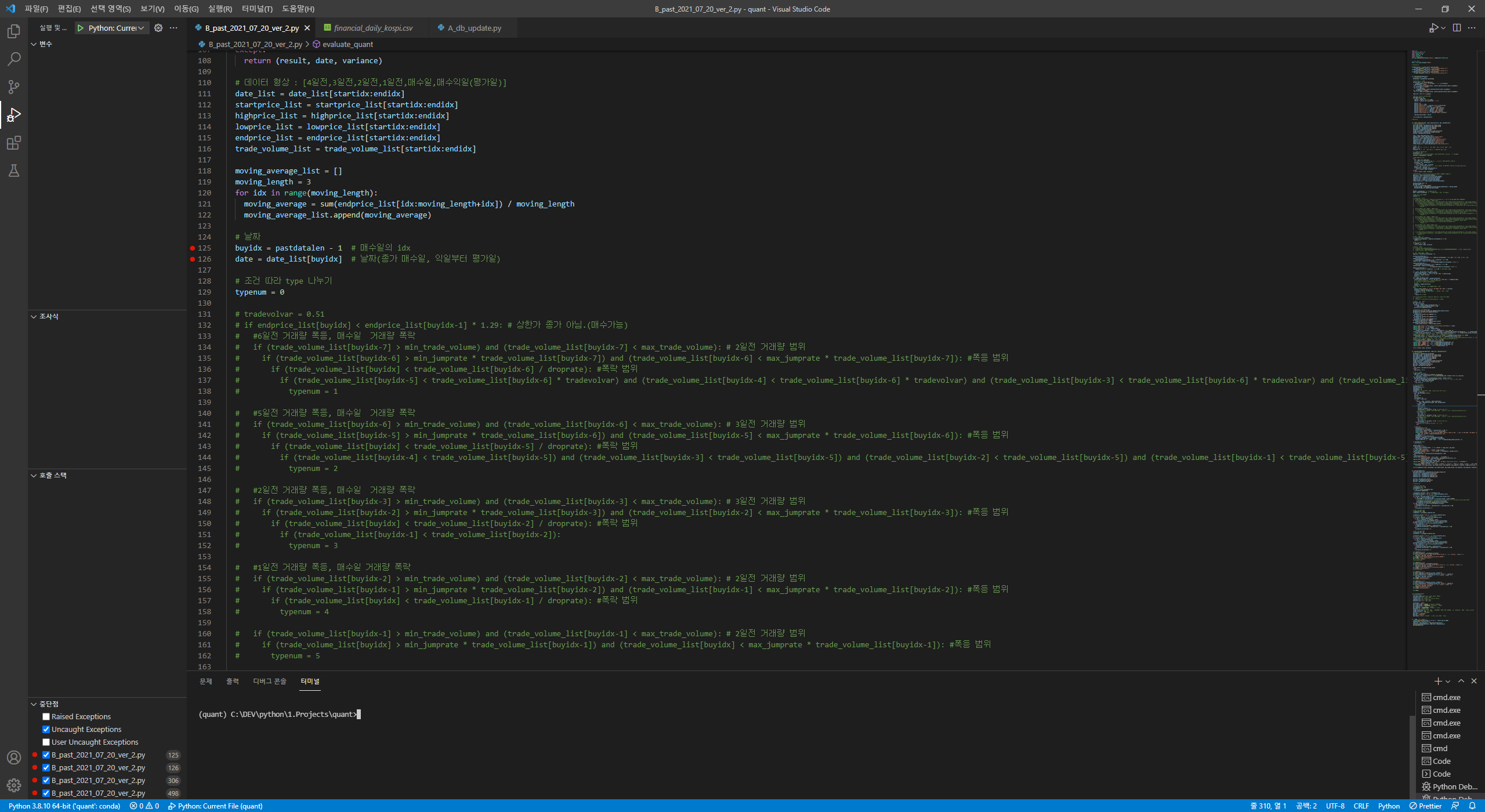Open the Extensions view icon
This screenshot has height=812, width=1485.
[x=14, y=143]
